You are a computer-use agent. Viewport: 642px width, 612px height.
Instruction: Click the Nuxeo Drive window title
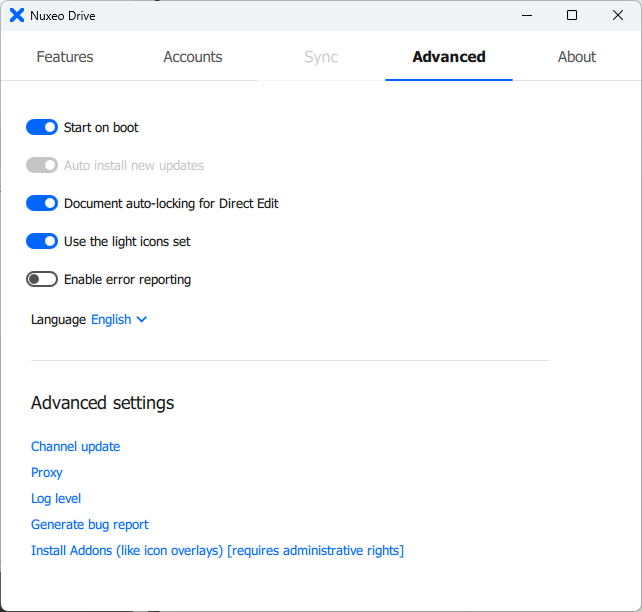pos(63,16)
